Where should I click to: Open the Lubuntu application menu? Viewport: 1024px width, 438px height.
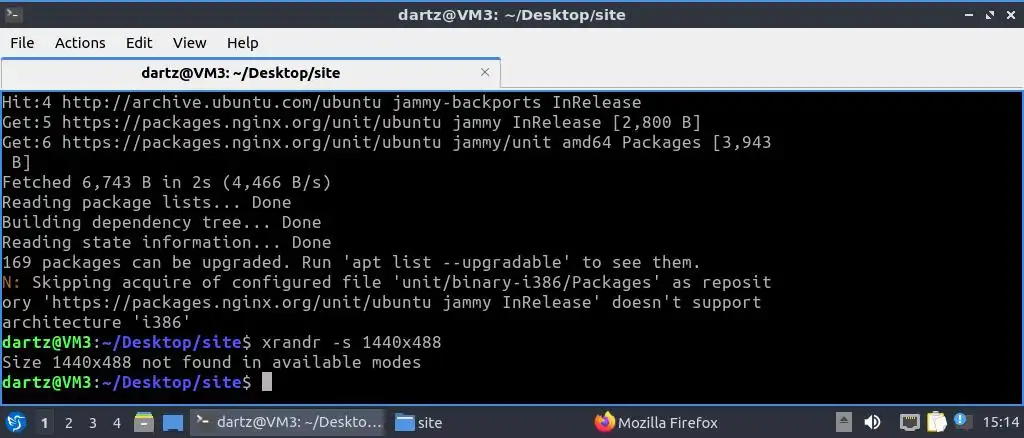point(16,422)
